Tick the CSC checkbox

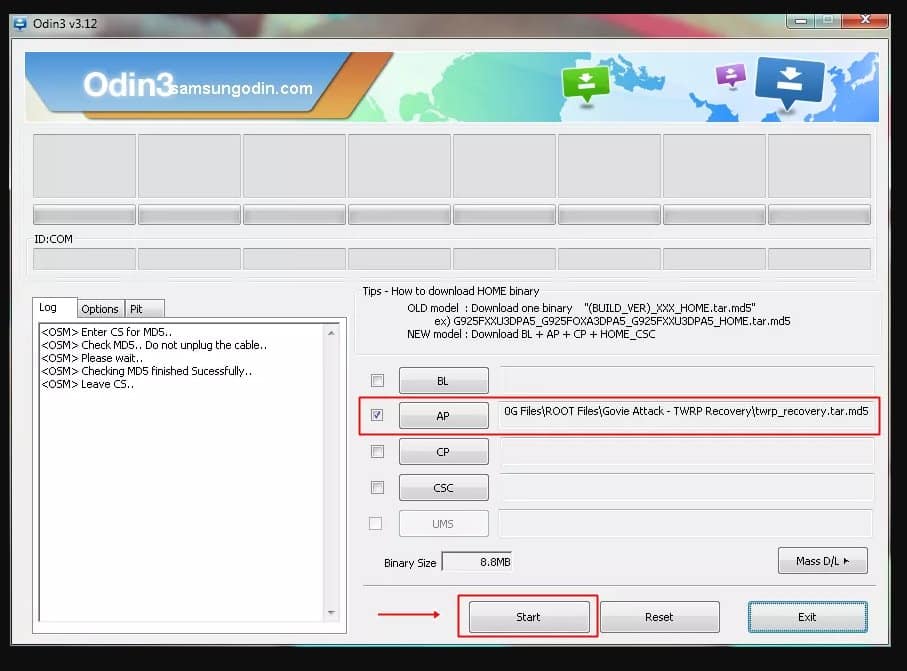[x=377, y=487]
